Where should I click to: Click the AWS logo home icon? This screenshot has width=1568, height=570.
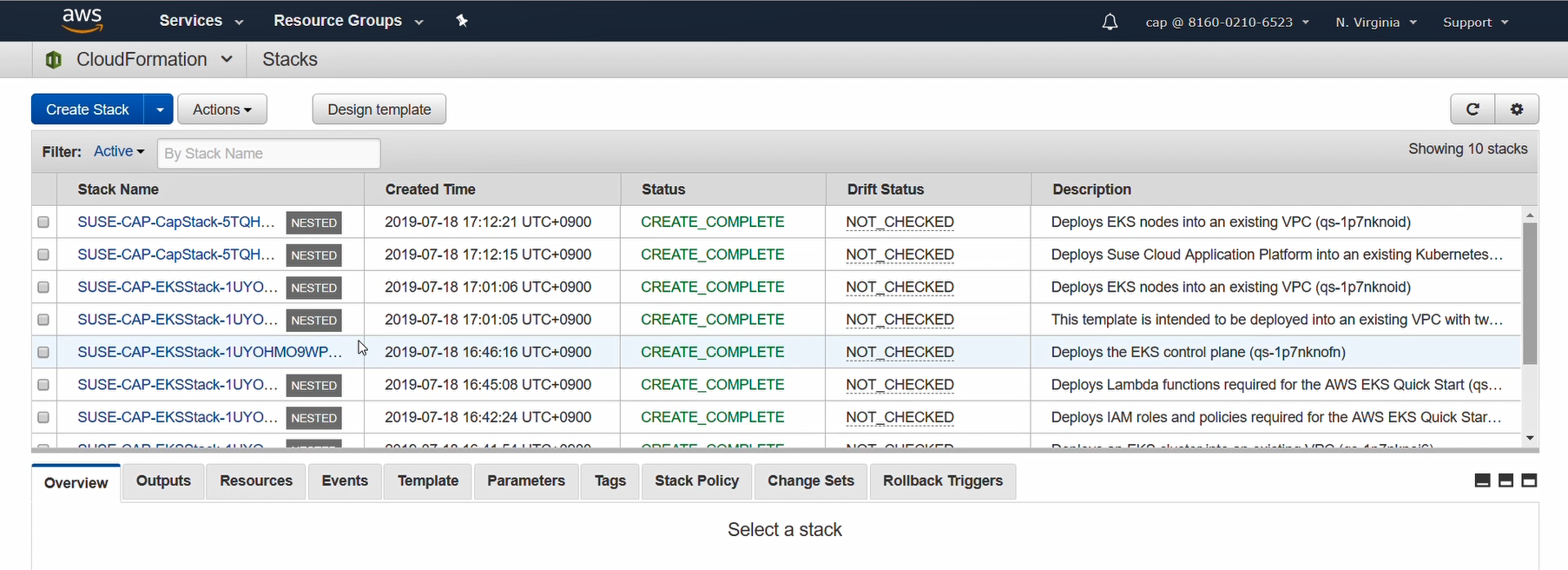click(82, 21)
